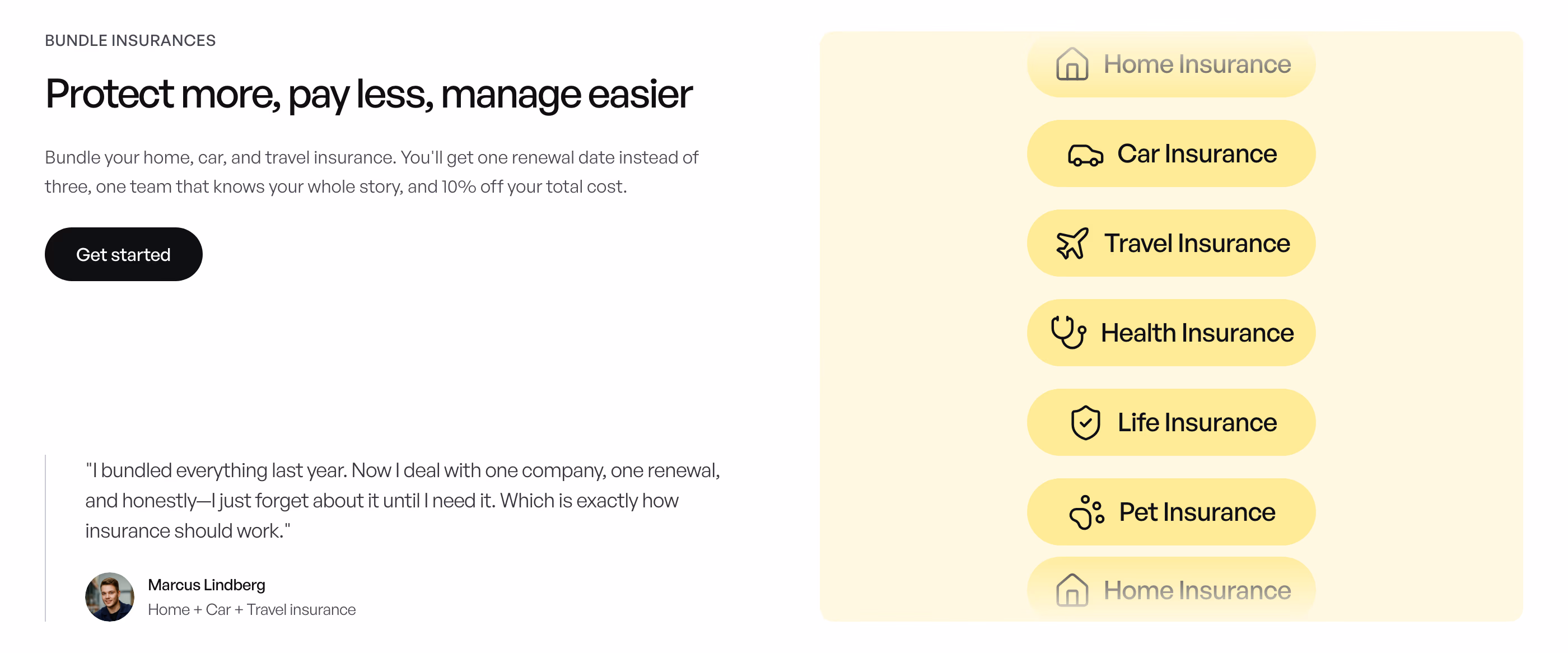
Task: Click Home + Car + Travel insurance caption
Action: (251, 610)
